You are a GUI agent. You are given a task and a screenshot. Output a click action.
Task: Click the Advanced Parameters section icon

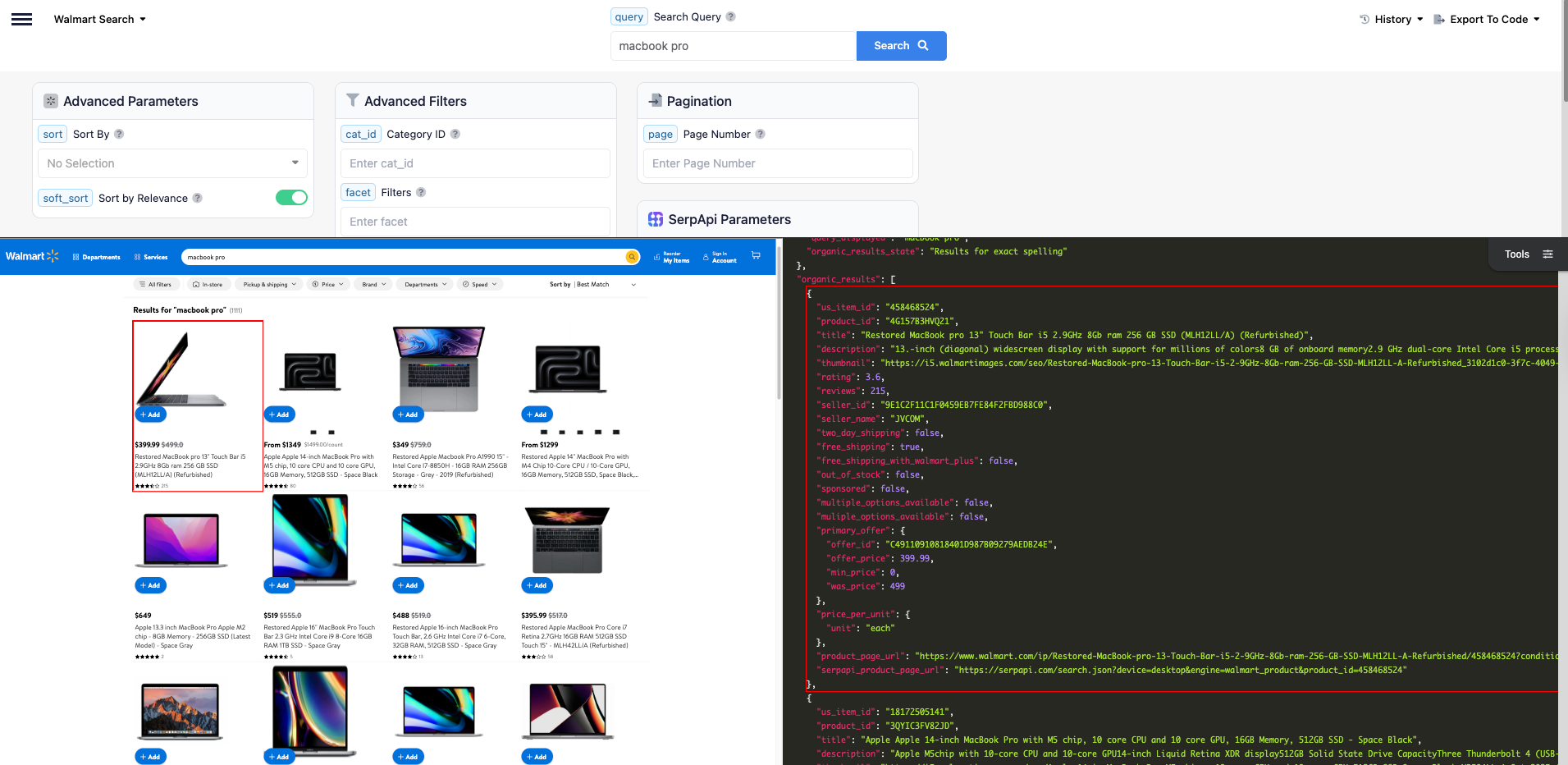(x=51, y=101)
